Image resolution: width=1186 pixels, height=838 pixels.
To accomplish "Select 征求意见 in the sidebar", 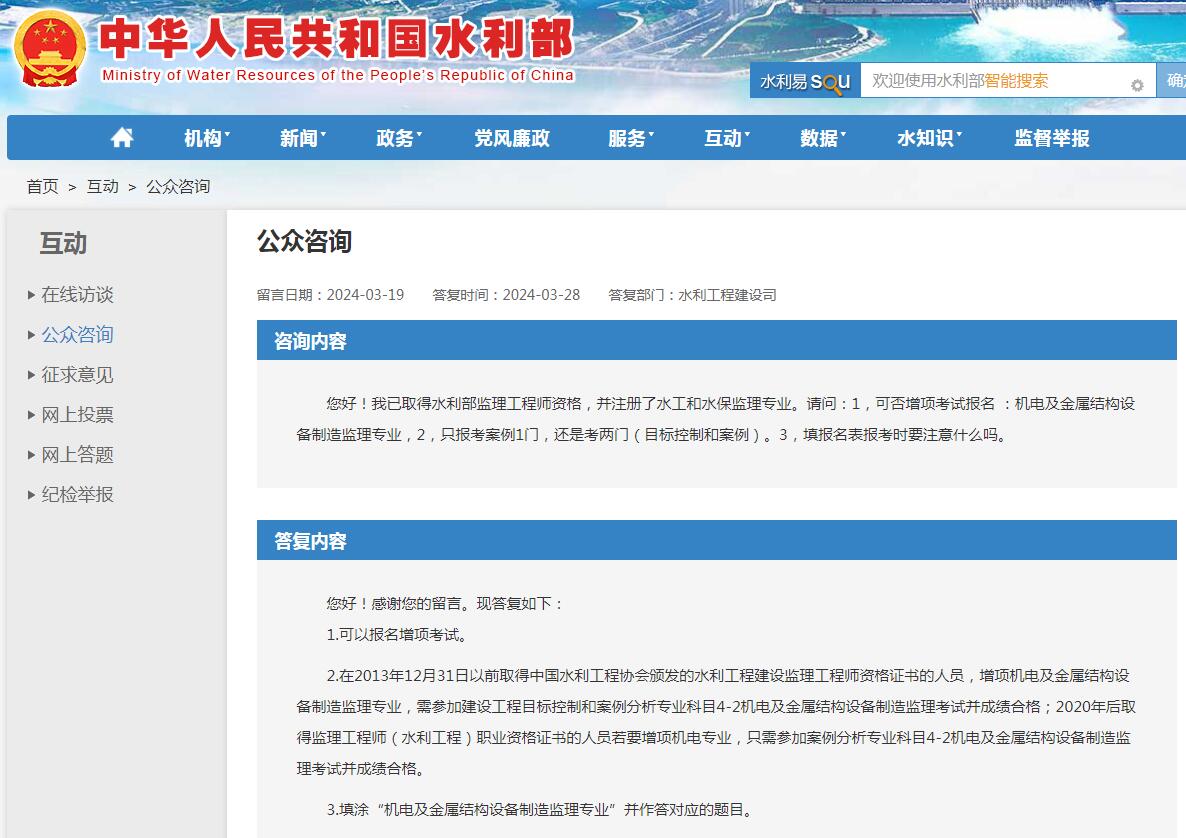I will pyautogui.click(x=77, y=374).
